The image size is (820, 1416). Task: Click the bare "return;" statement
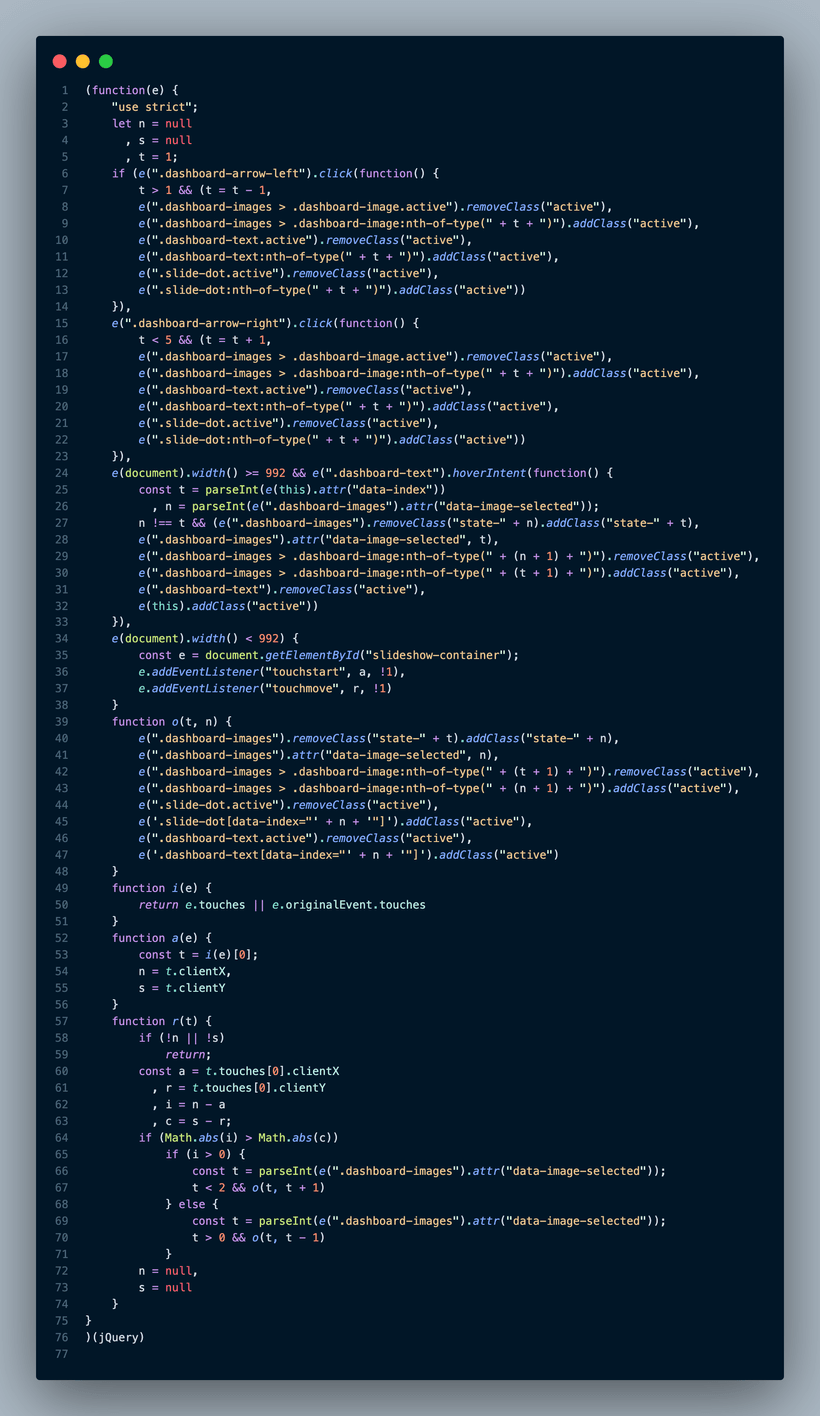(188, 1054)
